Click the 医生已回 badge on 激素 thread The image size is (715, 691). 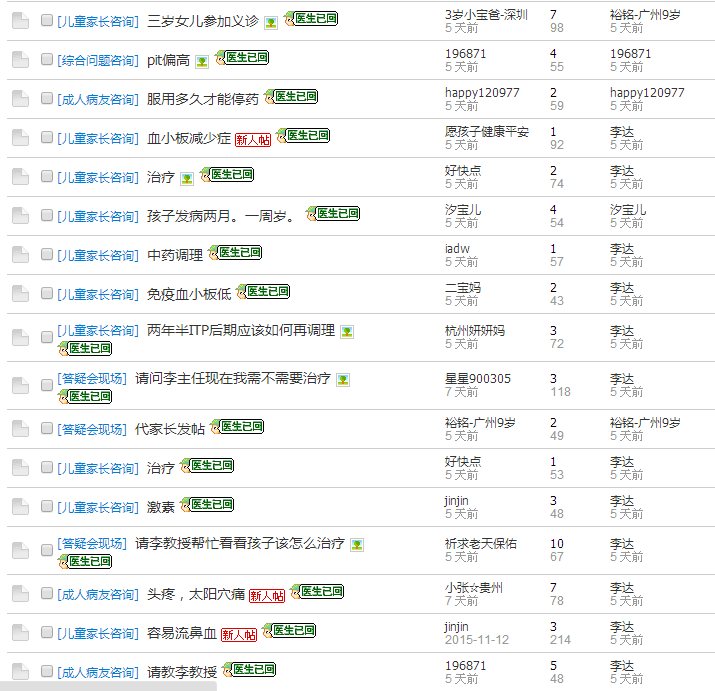point(207,505)
